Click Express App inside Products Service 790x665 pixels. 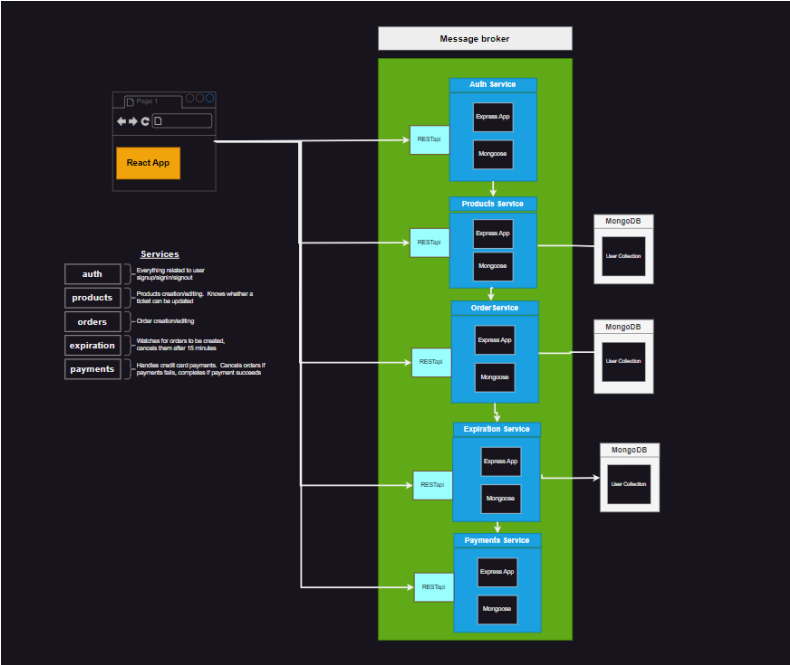pyautogui.click(x=493, y=233)
